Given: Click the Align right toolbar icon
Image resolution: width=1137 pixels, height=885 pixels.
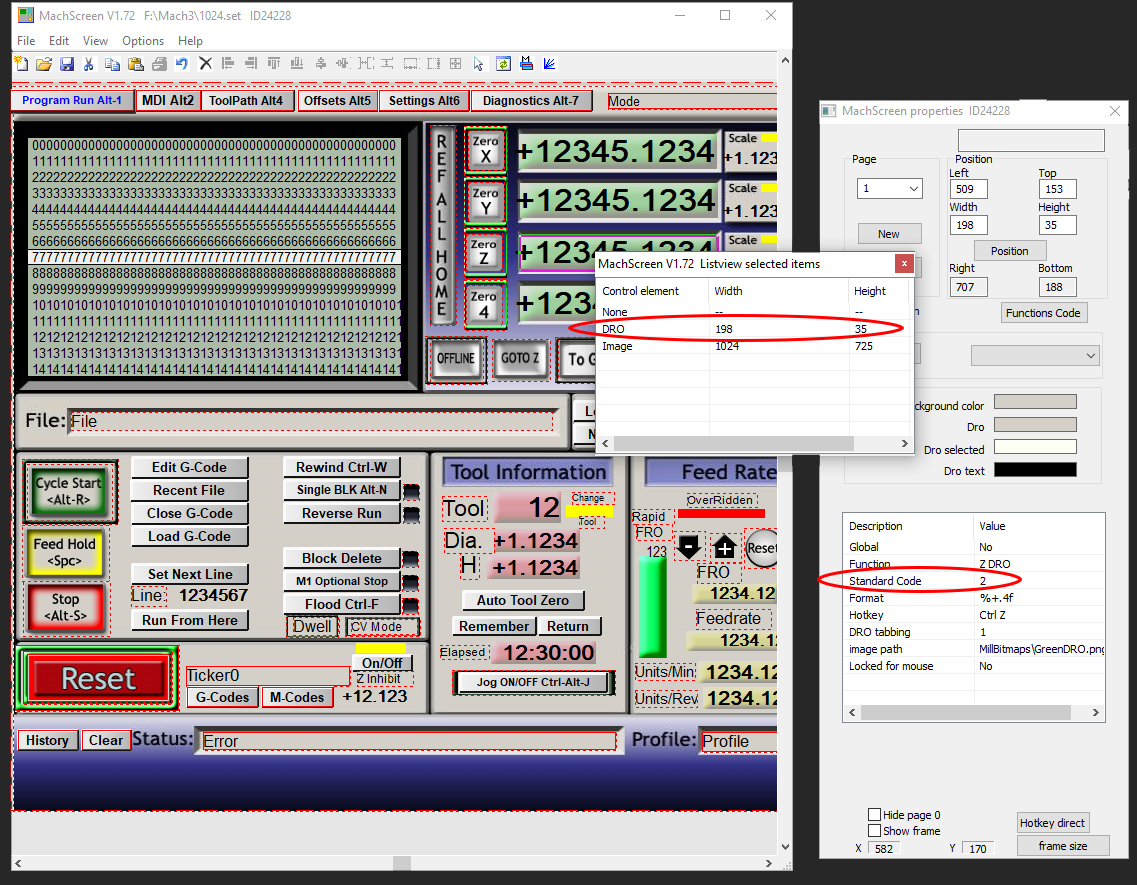Looking at the screenshot, I should click(251, 64).
